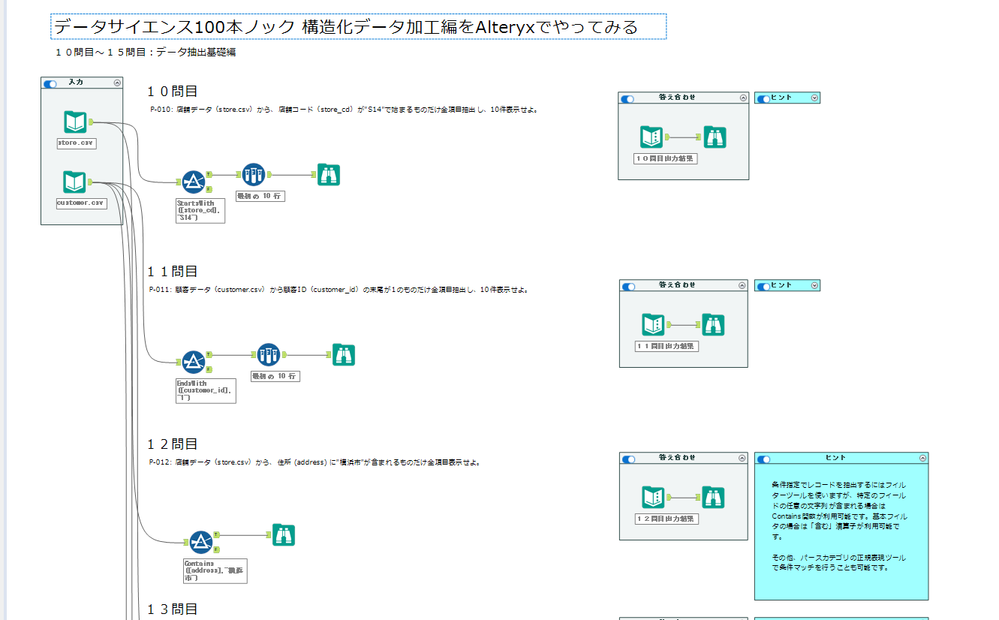The width and height of the screenshot is (999, 620).
Task: Click the １０問目出力結果 annotation label
Action: pos(666,159)
